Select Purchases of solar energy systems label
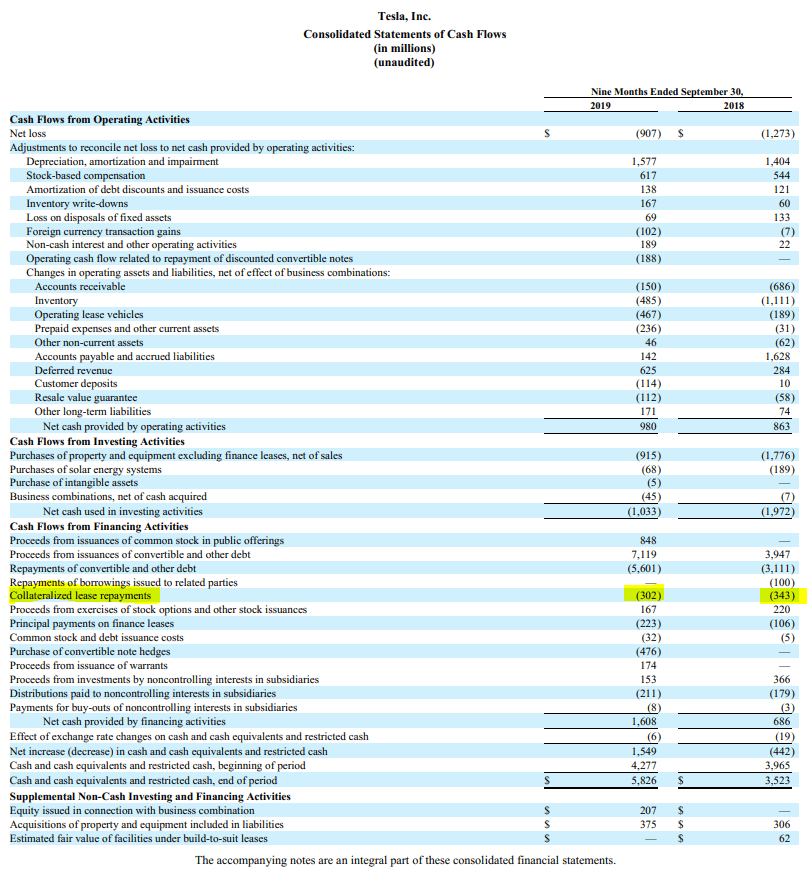 pyautogui.click(x=85, y=469)
